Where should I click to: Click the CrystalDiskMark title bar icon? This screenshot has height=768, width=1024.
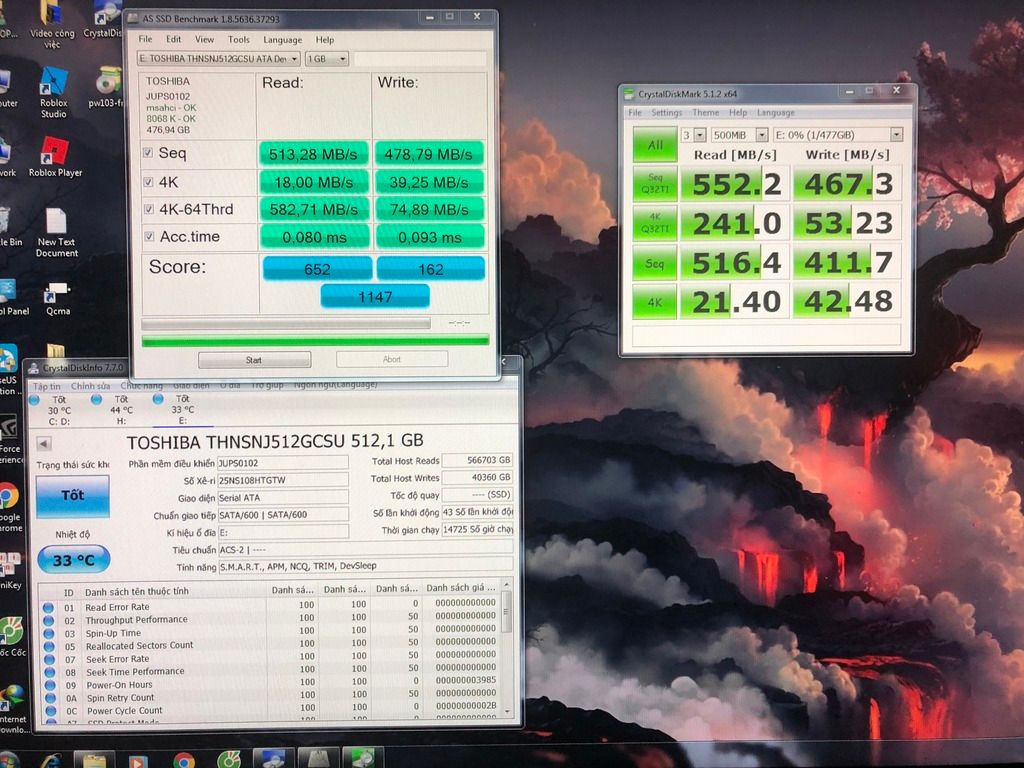point(629,94)
